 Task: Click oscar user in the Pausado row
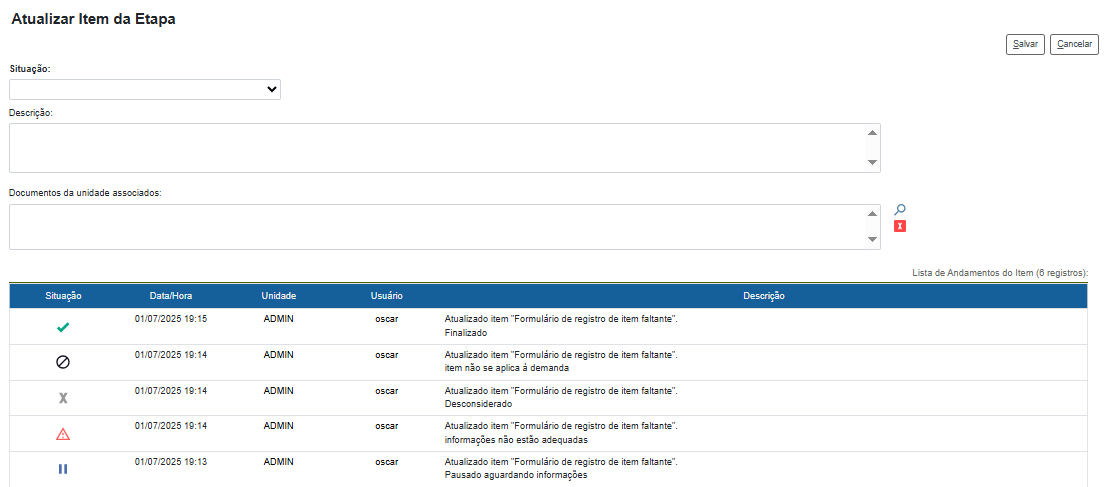[387, 462]
